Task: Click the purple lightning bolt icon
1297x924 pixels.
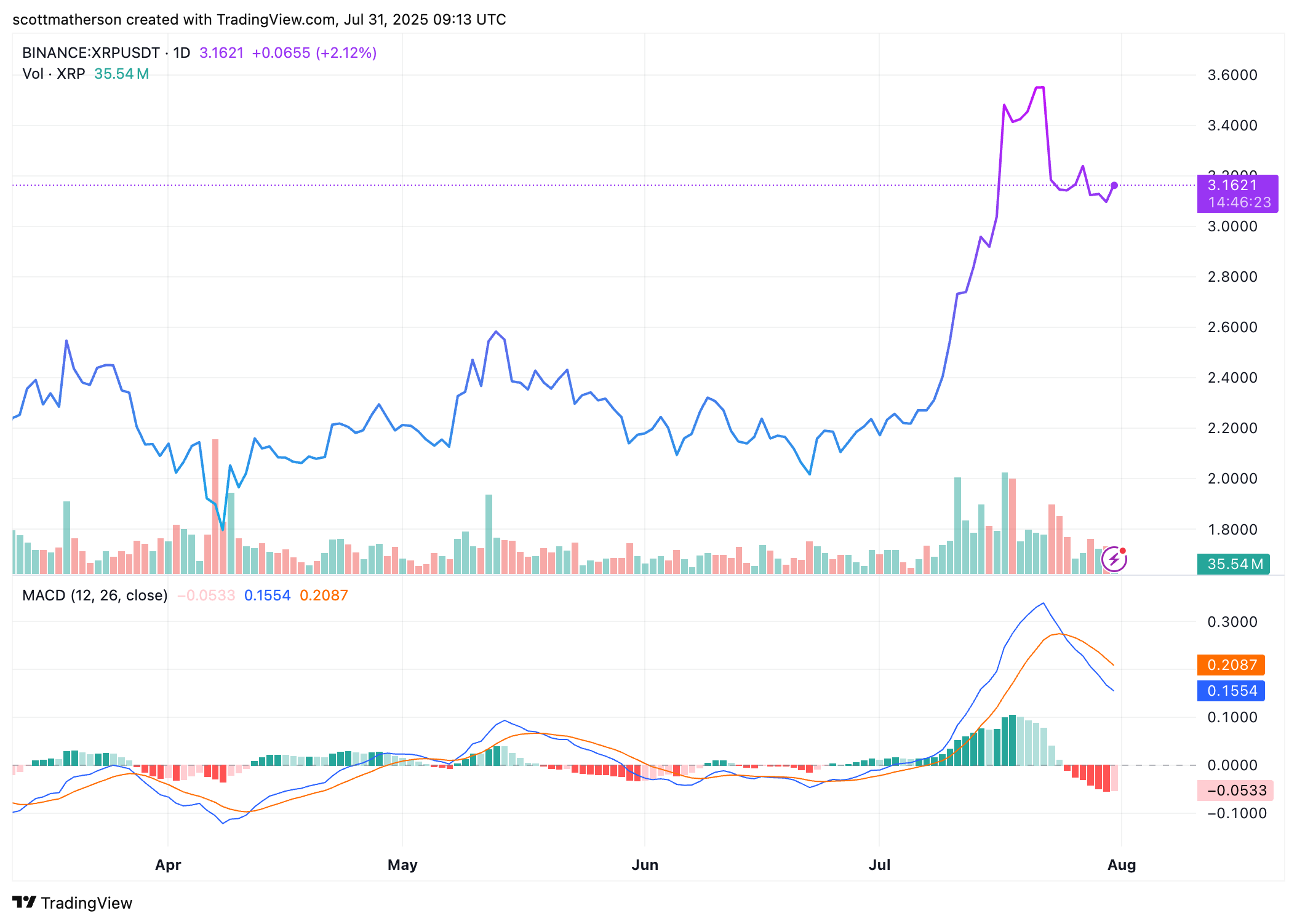Action: 1114,560
